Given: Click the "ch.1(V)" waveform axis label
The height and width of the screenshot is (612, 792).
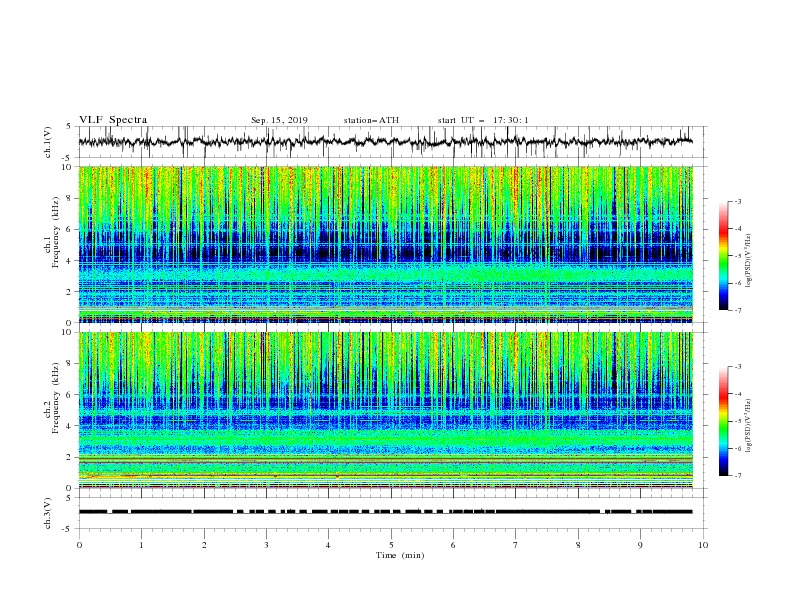Looking at the screenshot, I should click(48, 142).
